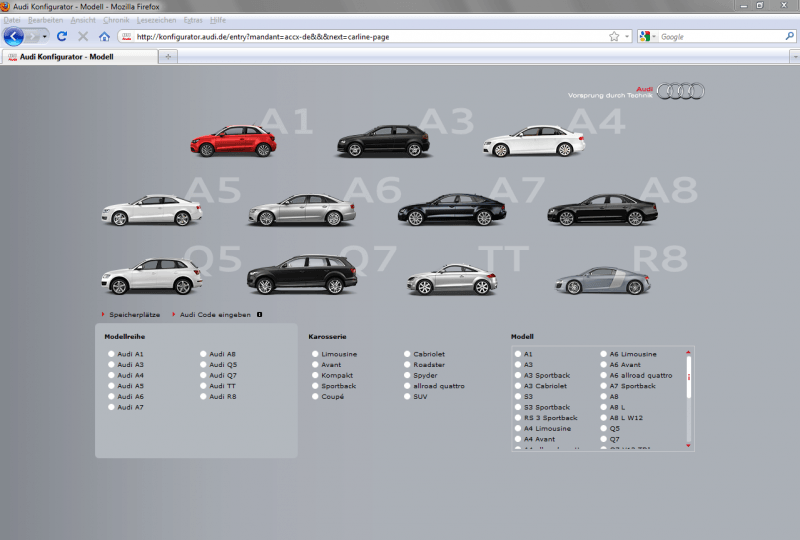Image resolution: width=800 pixels, height=540 pixels.
Task: Choose allroad quattro under Karosserie
Action: pos(407,386)
